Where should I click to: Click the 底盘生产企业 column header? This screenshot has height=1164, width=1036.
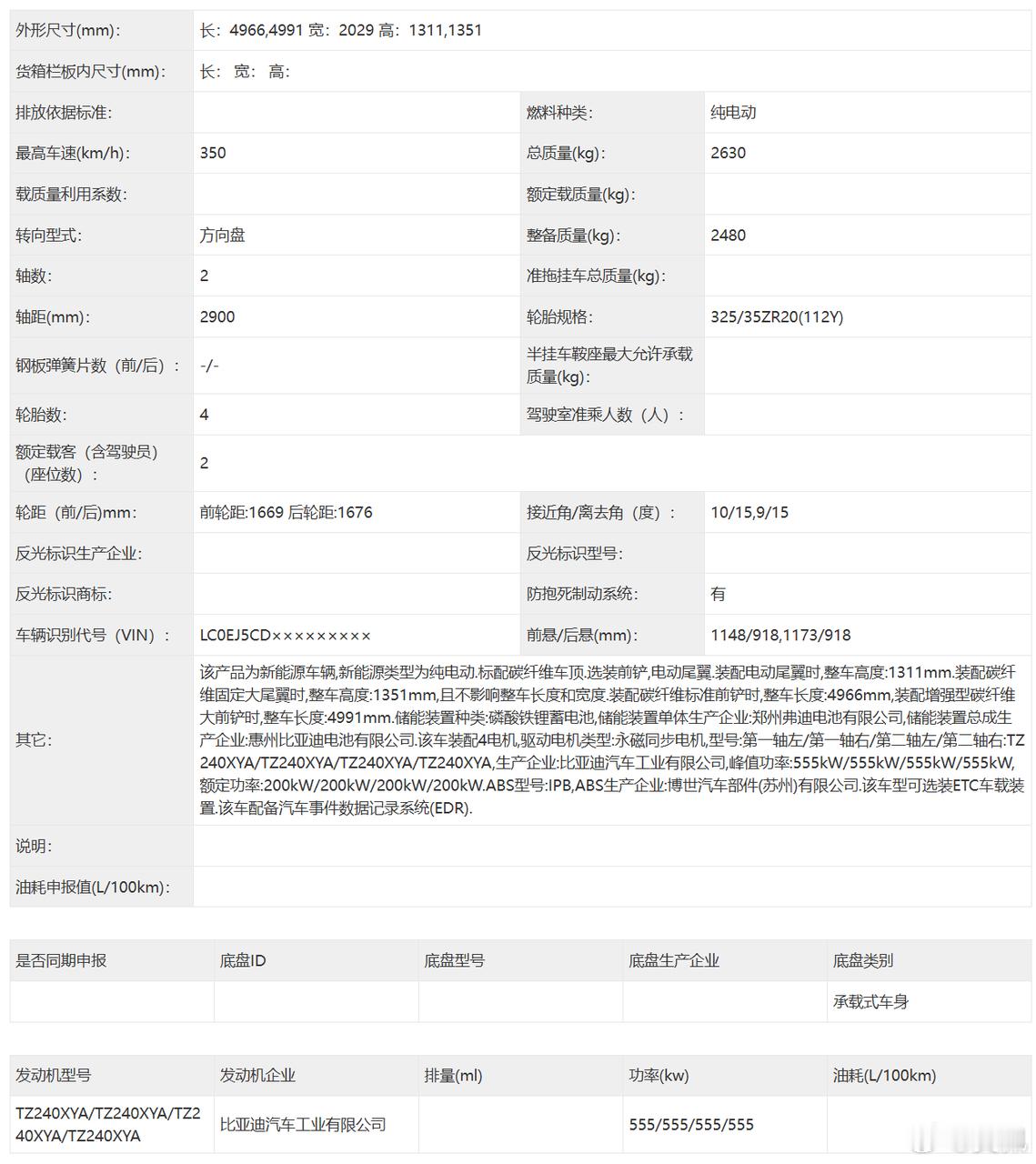(674, 960)
